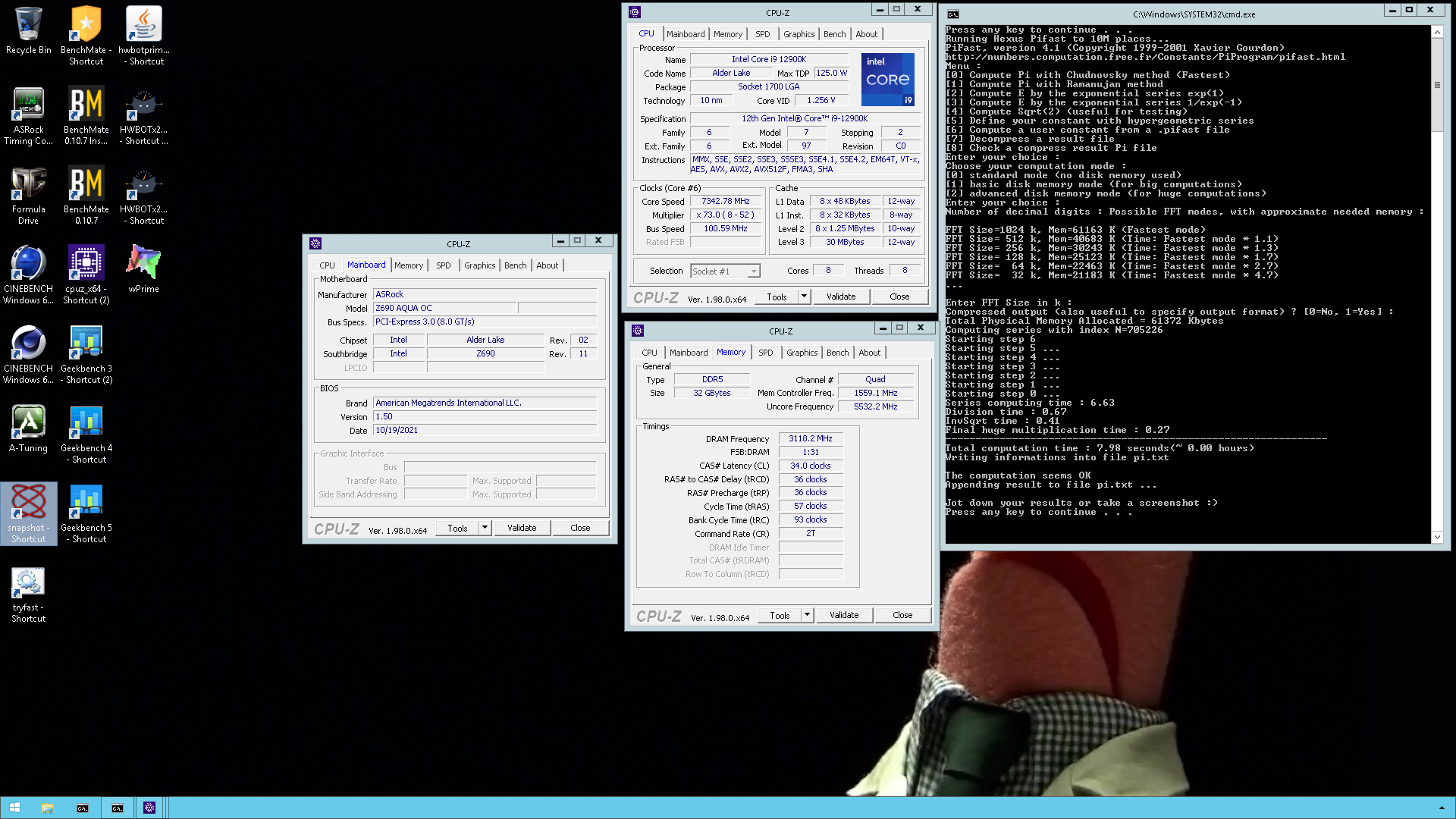Viewport: 1456px width, 819px height.
Task: Expand Tools arrow in CPU window
Action: (804, 297)
